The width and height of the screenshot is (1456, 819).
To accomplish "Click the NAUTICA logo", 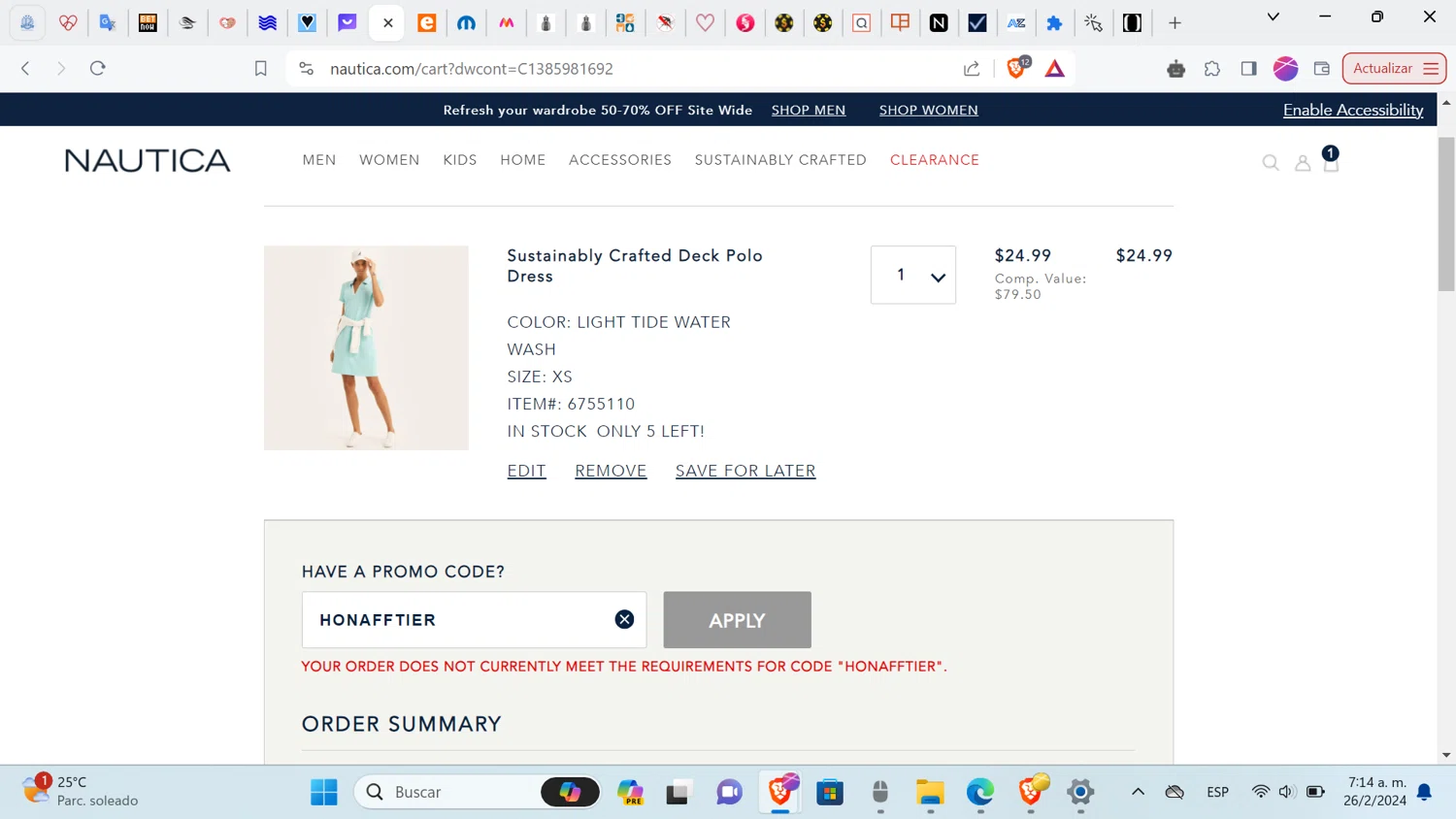I will (148, 160).
